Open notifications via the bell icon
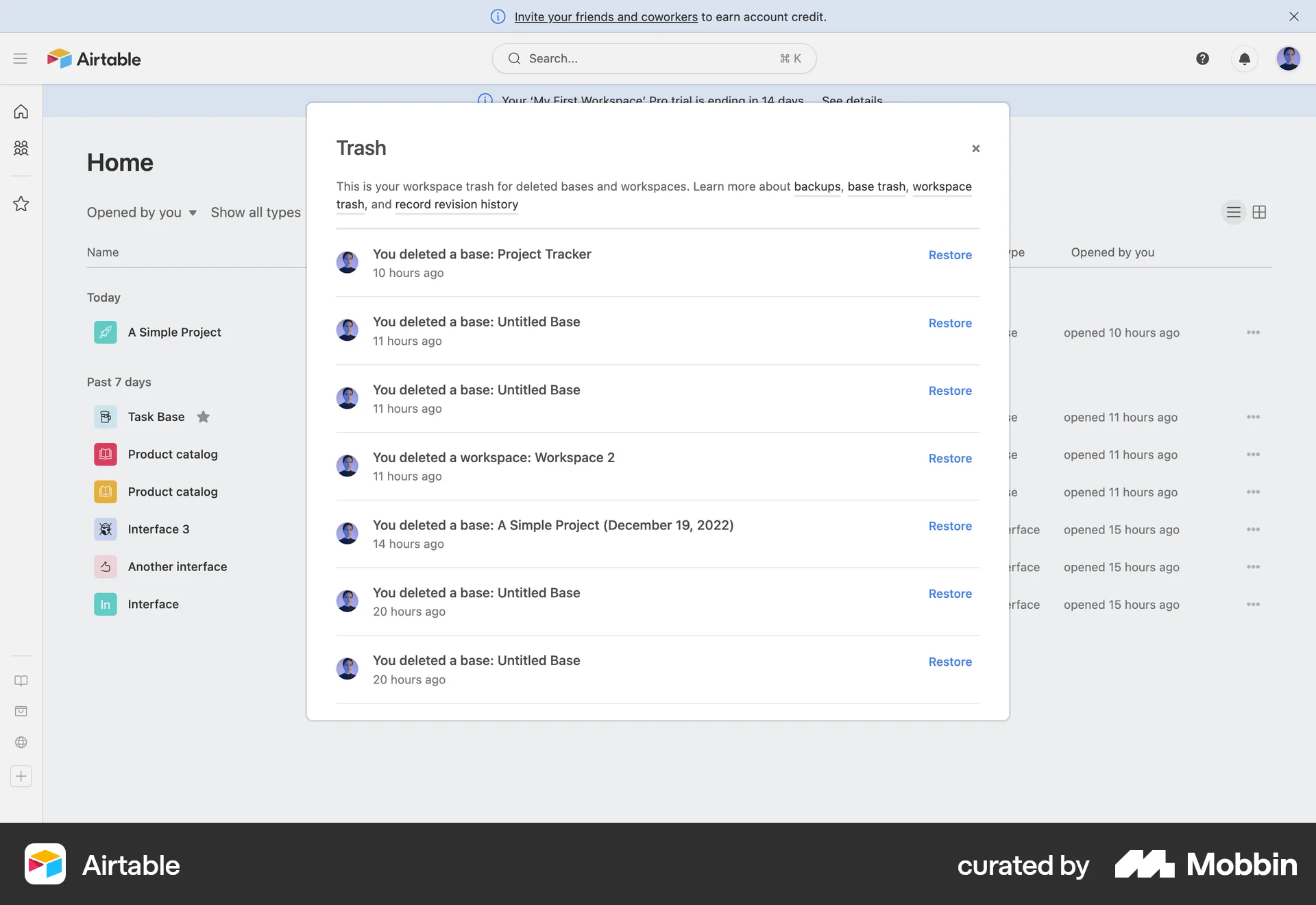This screenshot has height=905, width=1316. pos(1244,58)
